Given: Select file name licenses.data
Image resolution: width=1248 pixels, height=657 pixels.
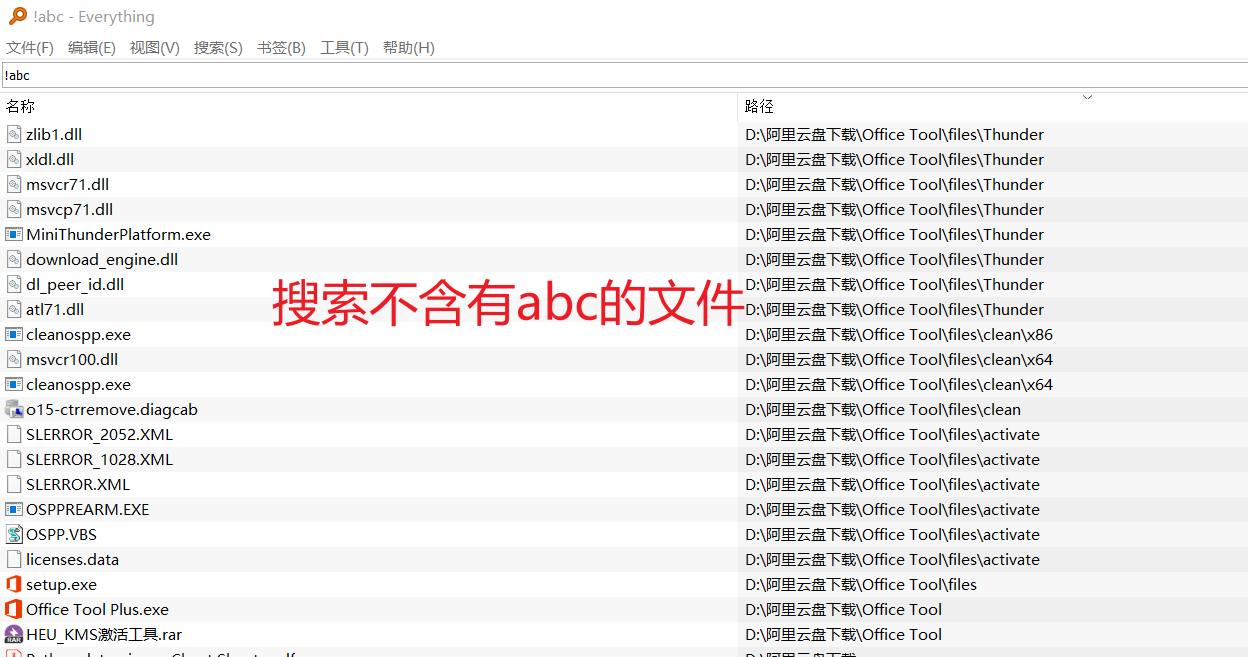Looking at the screenshot, I should pyautogui.click(x=72, y=559).
